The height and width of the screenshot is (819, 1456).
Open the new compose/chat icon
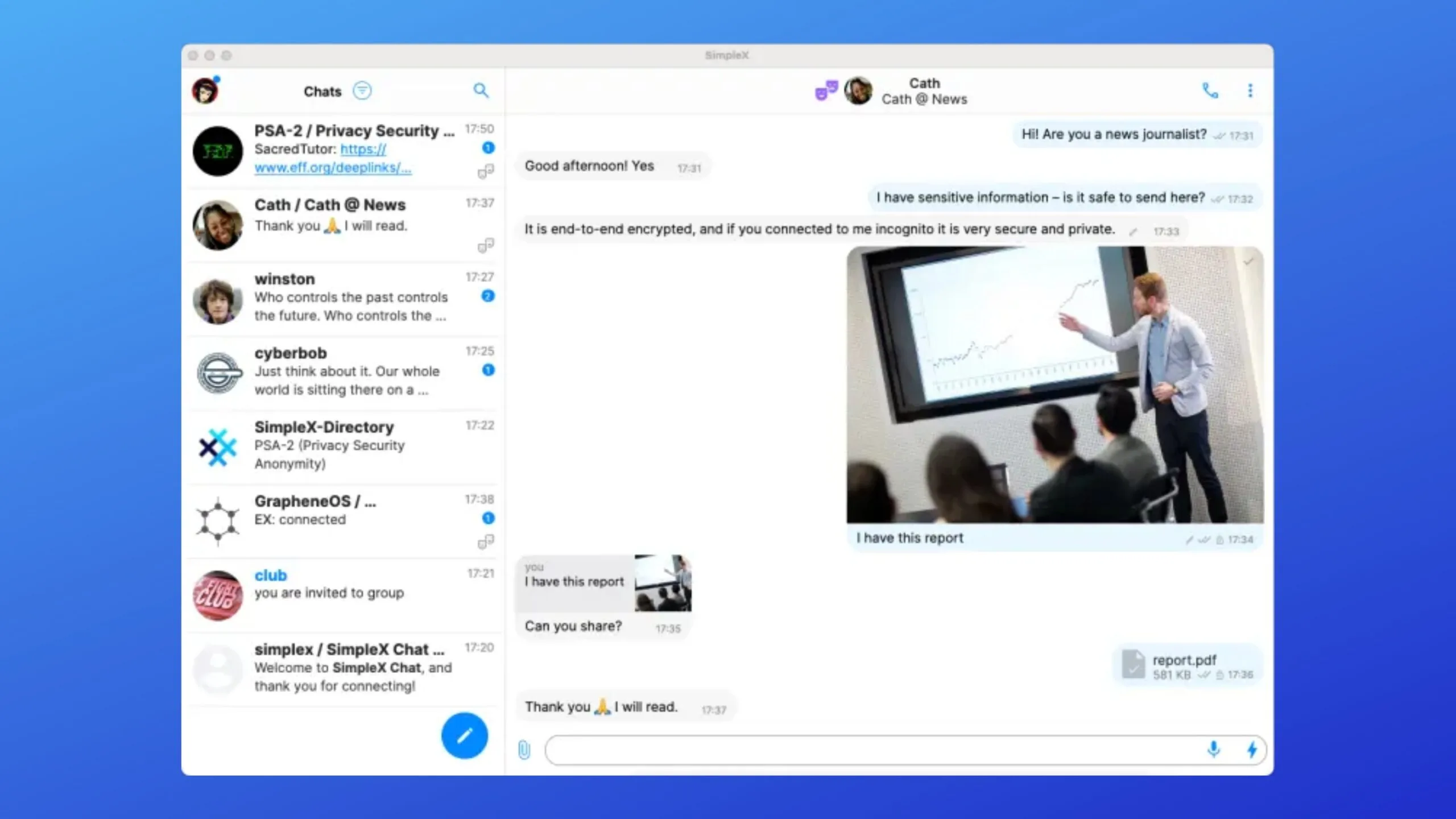pyautogui.click(x=464, y=735)
